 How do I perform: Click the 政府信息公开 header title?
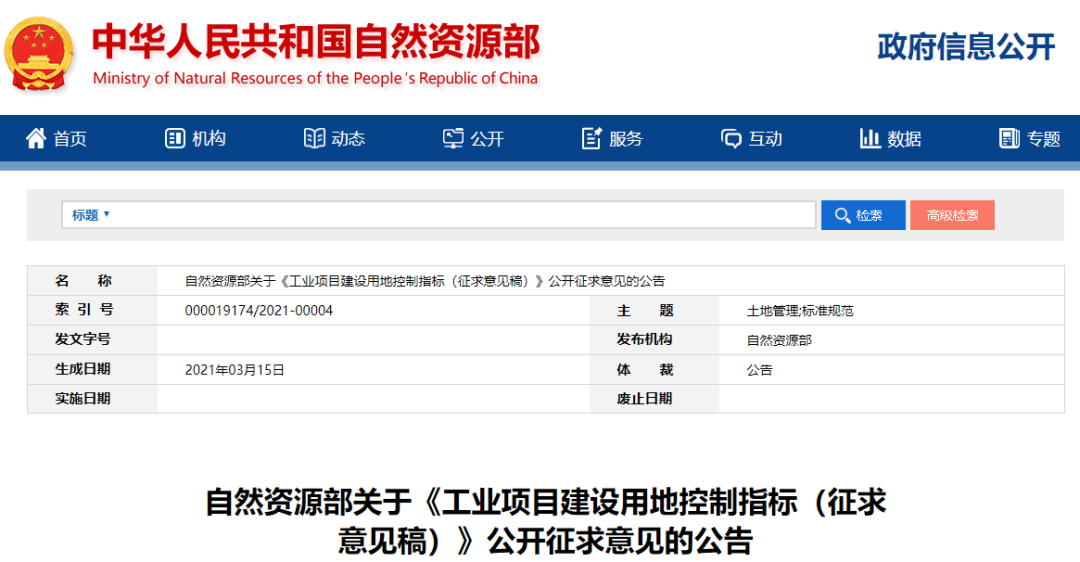(x=966, y=47)
